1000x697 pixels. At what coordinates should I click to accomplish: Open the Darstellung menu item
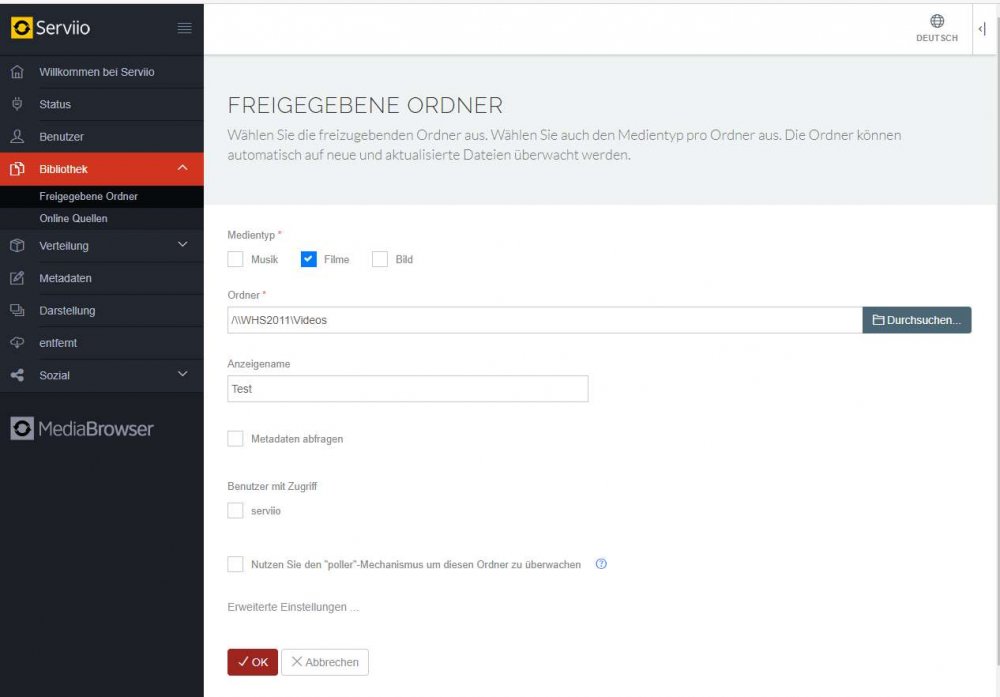[101, 311]
